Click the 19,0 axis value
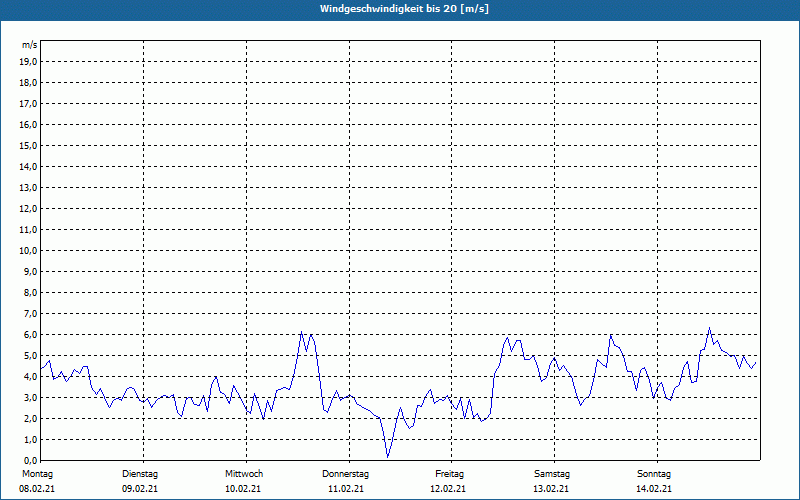Image resolution: width=800 pixels, height=500 pixels. click(x=28, y=62)
